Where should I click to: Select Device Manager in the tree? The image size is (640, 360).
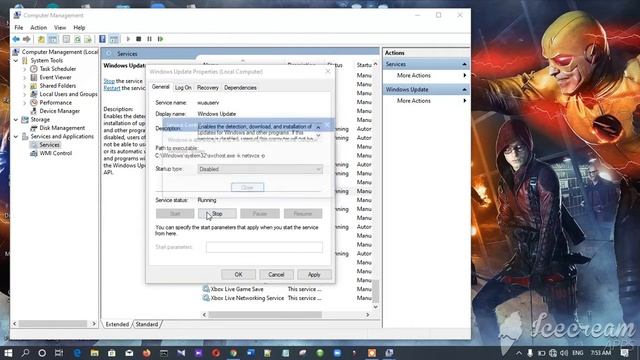click(60, 111)
